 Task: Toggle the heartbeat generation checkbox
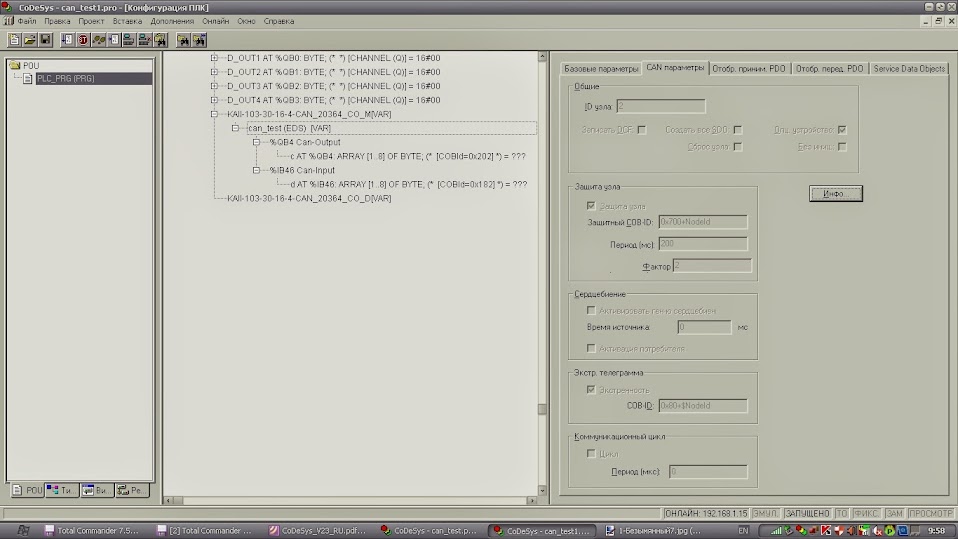pos(591,310)
